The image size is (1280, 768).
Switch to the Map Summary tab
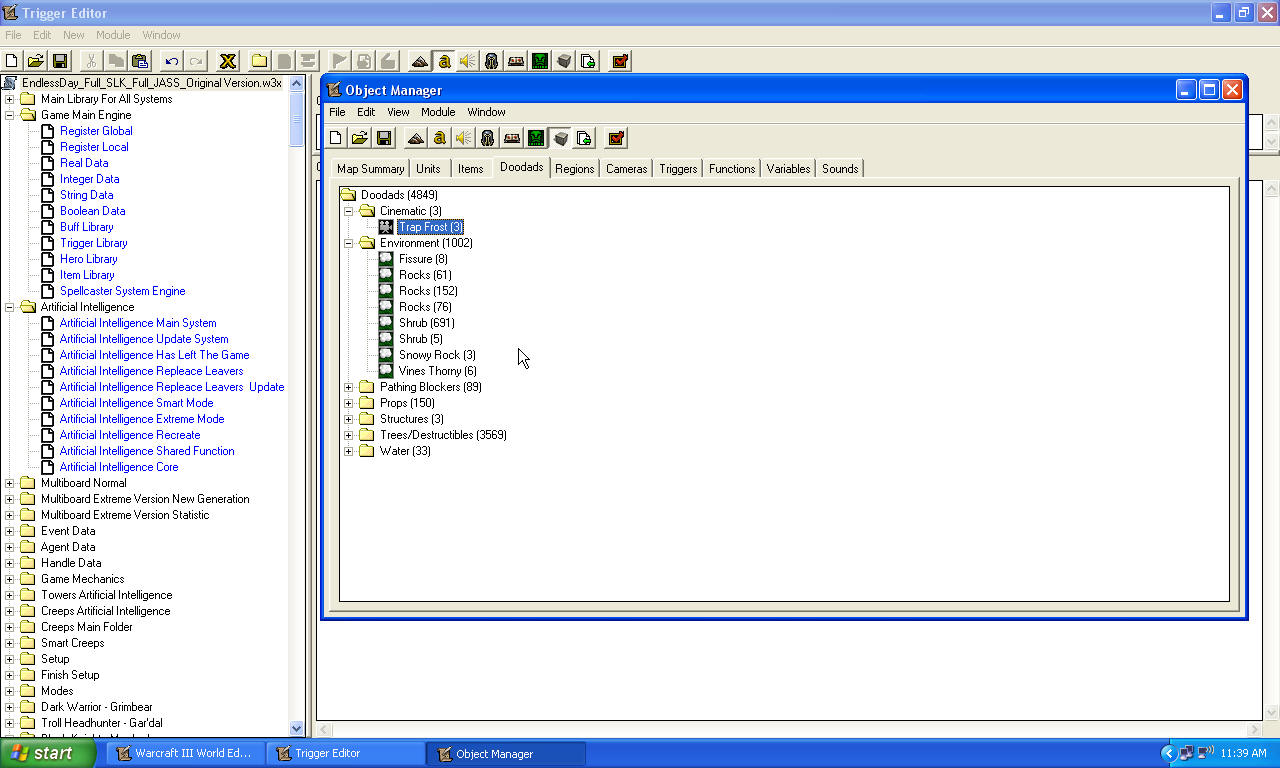370,169
